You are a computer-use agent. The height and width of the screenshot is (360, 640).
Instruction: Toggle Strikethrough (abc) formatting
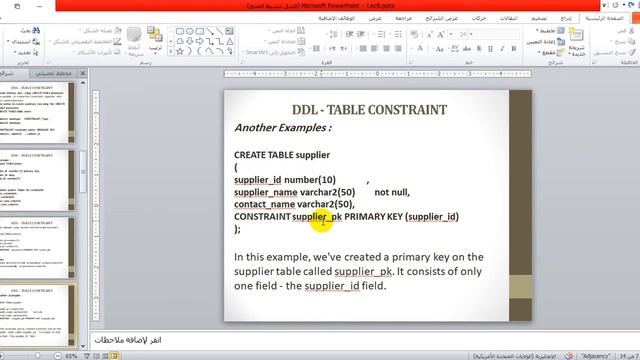pos(467,49)
